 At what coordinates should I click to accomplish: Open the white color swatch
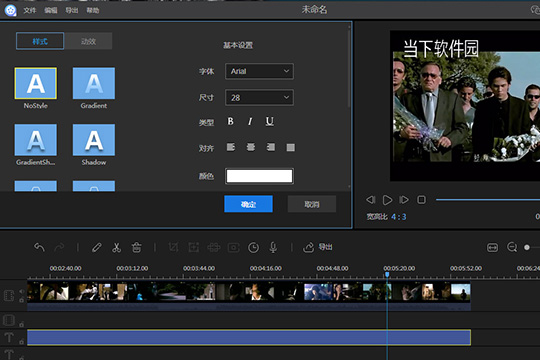pos(259,176)
